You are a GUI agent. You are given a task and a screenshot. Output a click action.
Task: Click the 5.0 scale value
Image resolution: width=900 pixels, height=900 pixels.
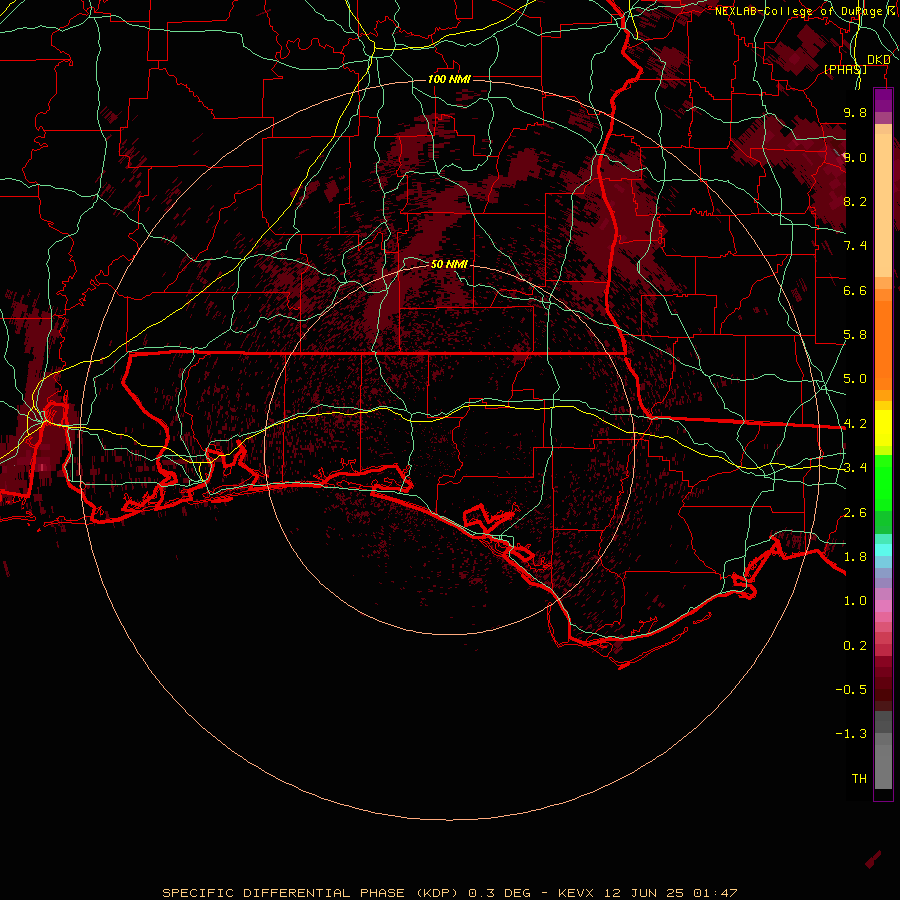point(855,379)
